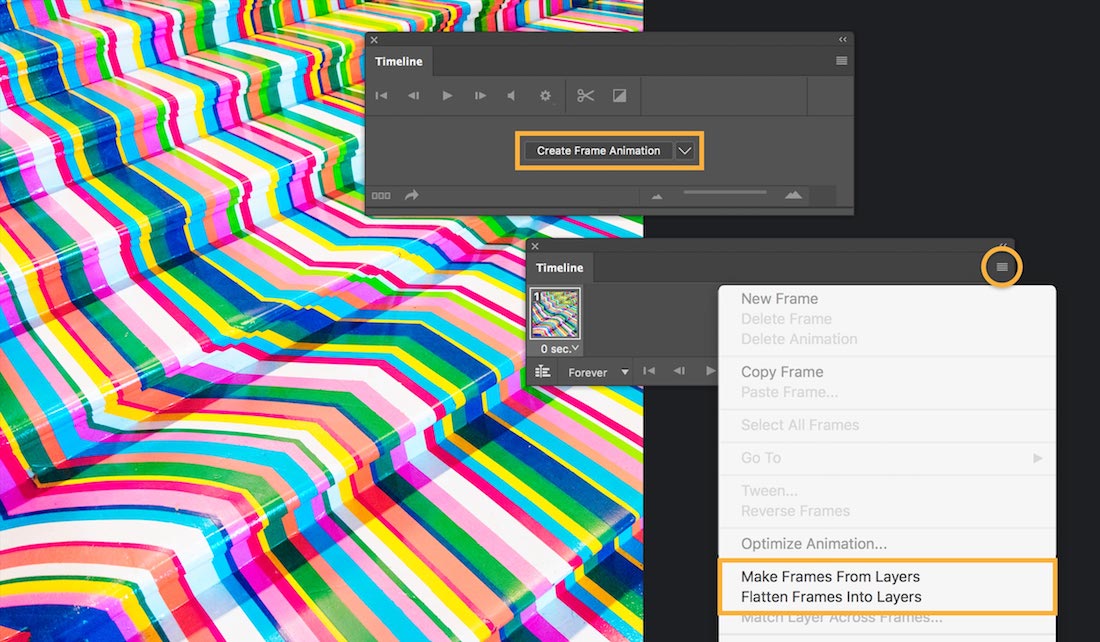Close the top Timeline panel

click(374, 40)
